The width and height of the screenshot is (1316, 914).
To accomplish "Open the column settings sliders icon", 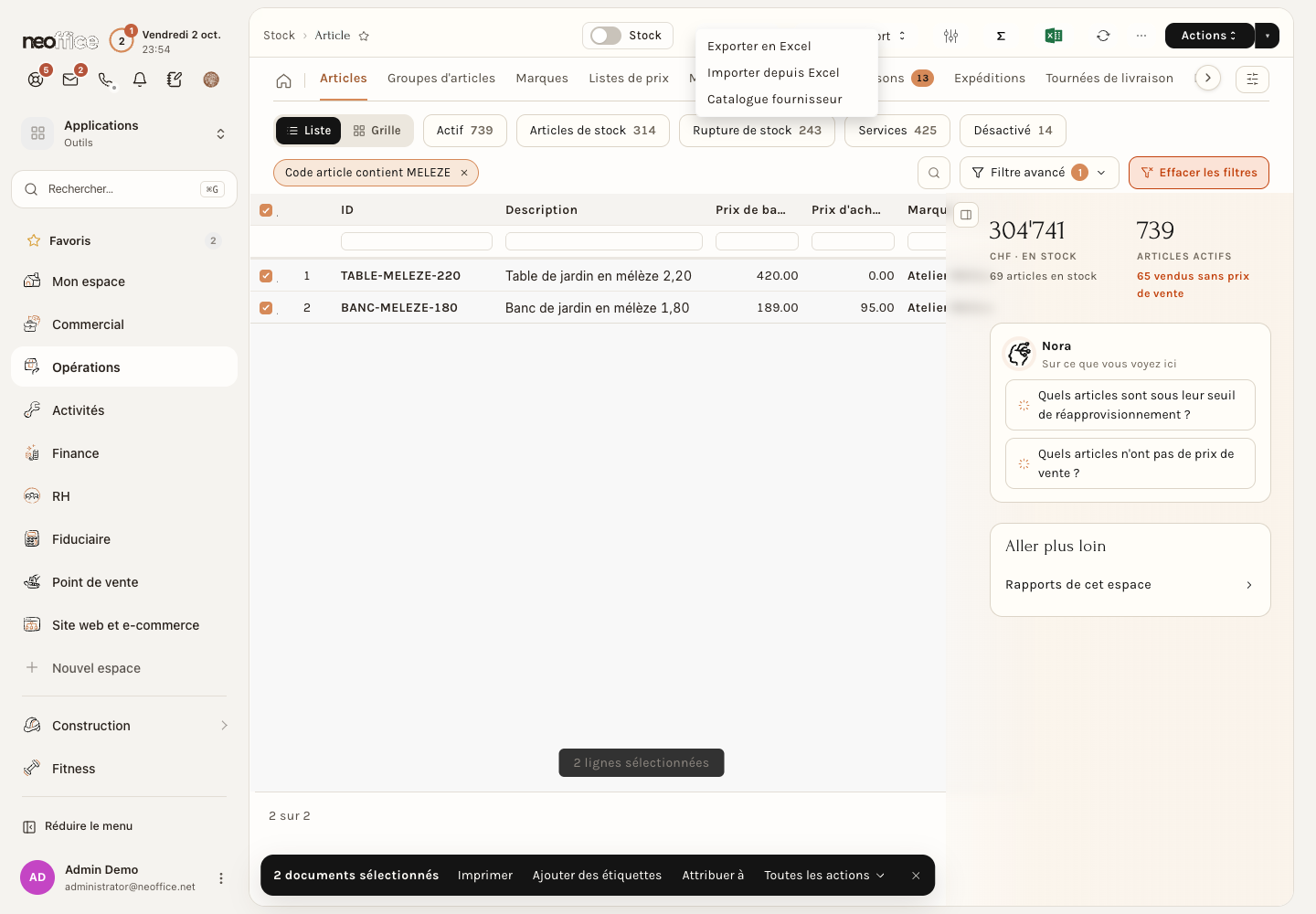I will (x=950, y=36).
